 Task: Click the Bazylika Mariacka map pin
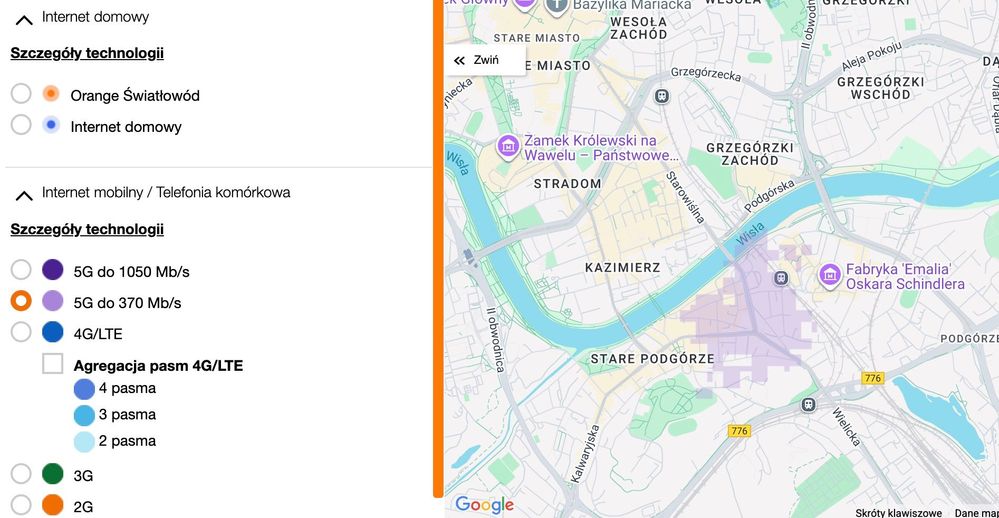tap(557, 6)
